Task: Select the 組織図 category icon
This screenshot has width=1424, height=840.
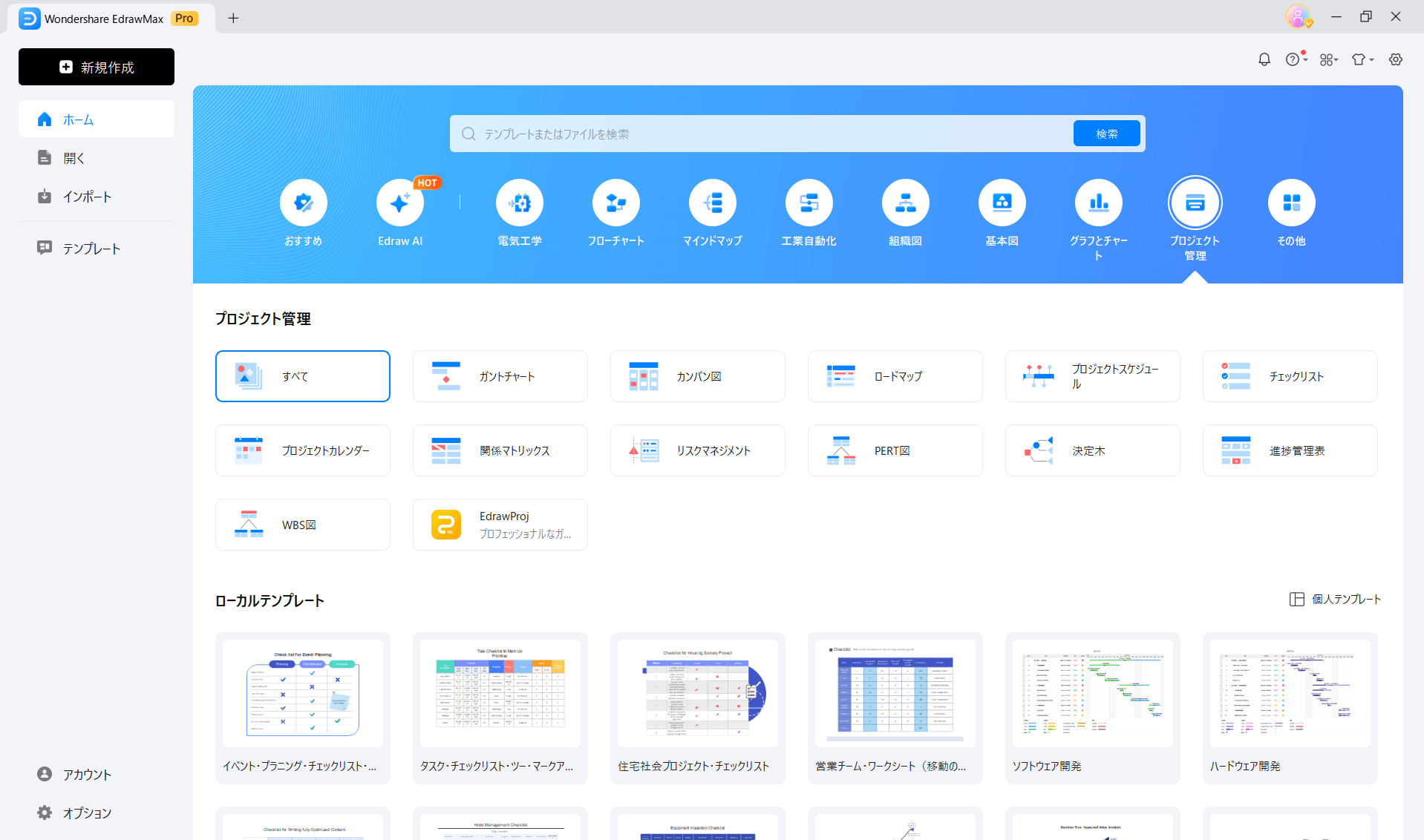Action: (x=906, y=203)
